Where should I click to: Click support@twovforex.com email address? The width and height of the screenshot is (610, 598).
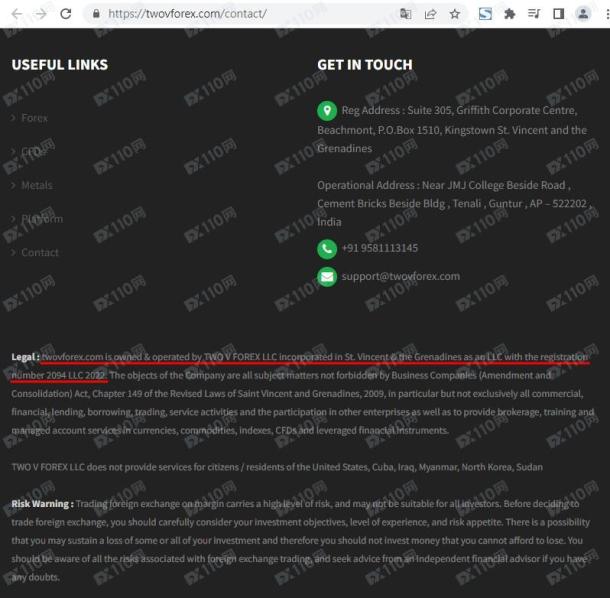tap(401, 276)
